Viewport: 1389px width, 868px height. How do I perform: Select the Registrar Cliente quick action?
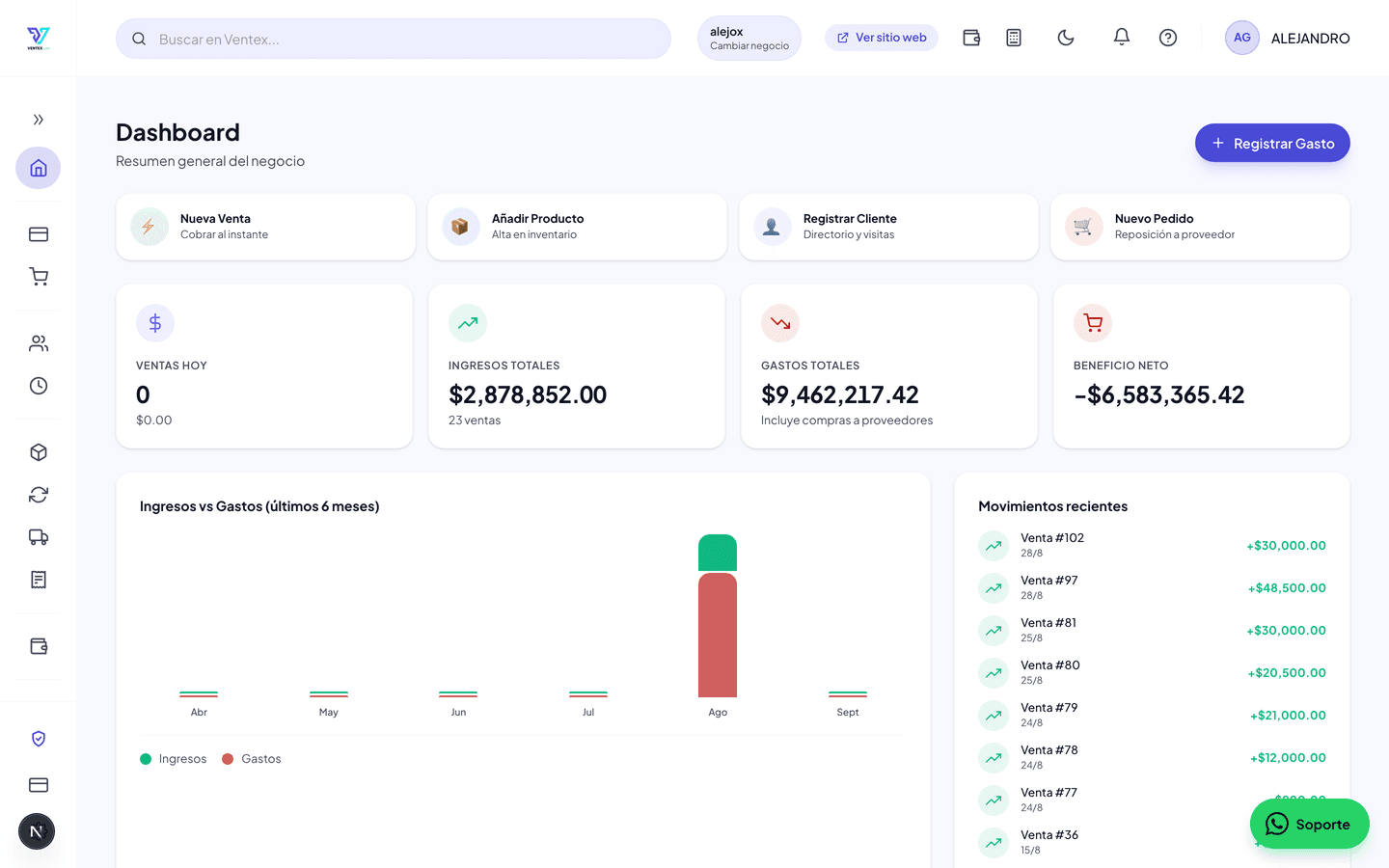point(888,227)
